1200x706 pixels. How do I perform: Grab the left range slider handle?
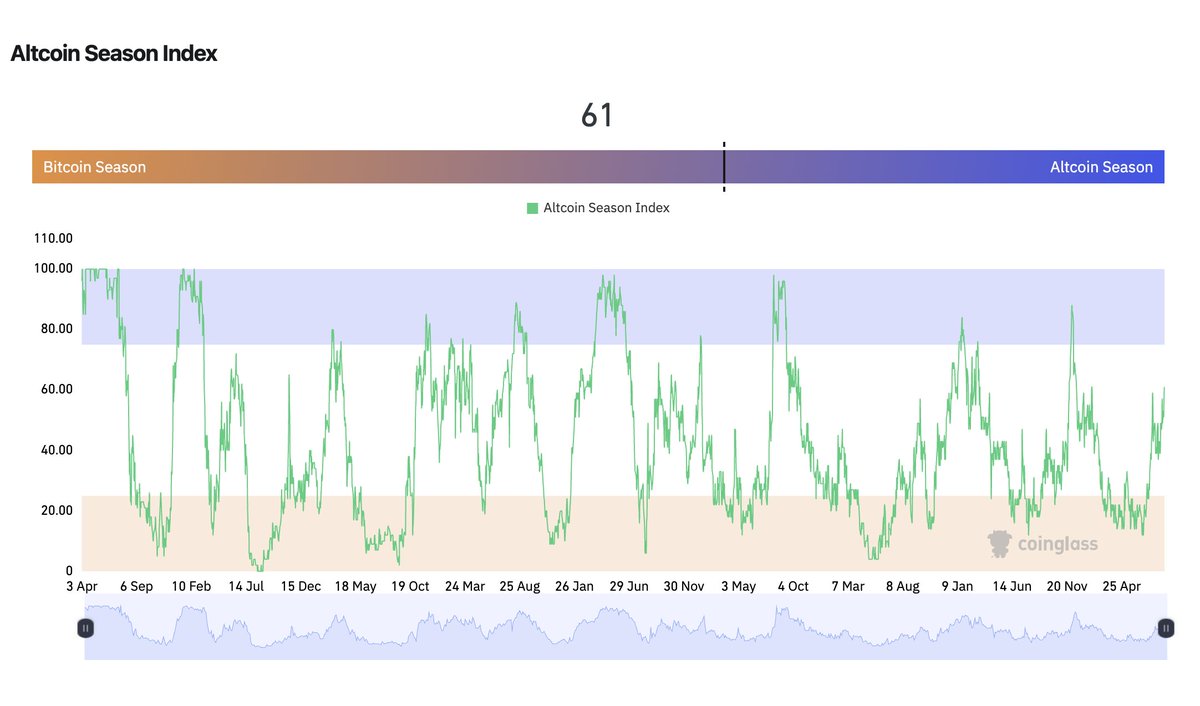[85, 628]
